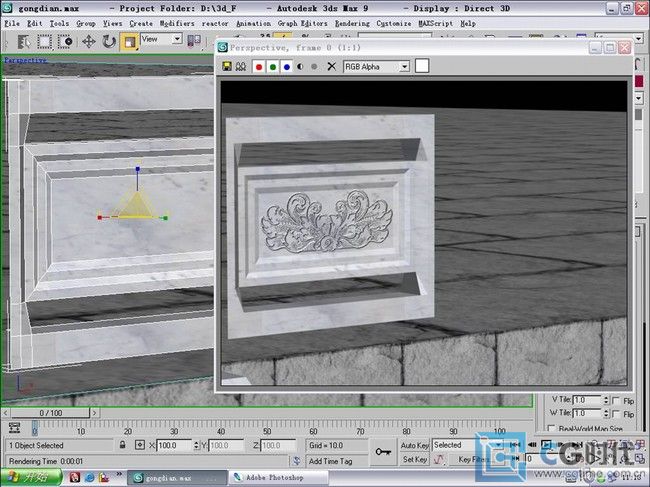Toggle the Window/Crossing selection icon

pyautogui.click(x=65, y=42)
